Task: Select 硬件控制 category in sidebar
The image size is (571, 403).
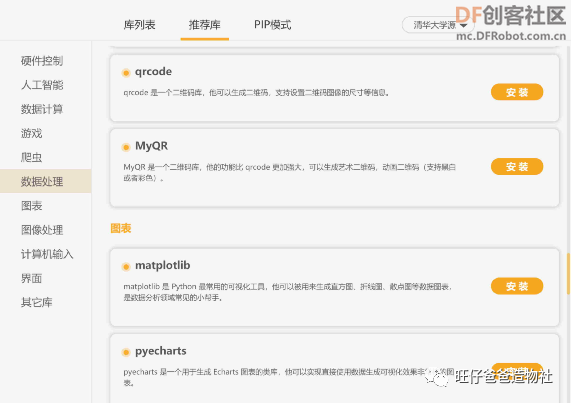Action: click(42, 61)
